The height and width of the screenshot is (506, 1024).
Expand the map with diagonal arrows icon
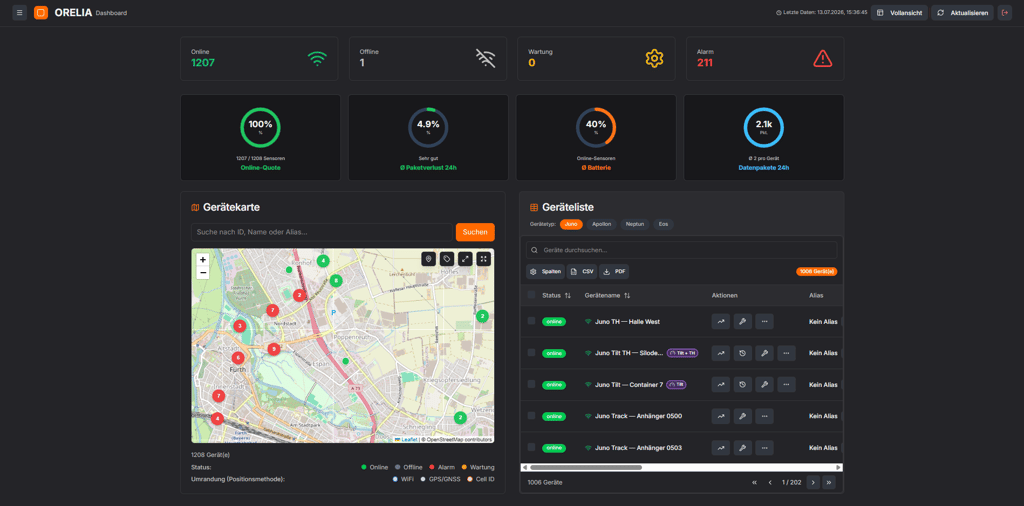click(465, 259)
